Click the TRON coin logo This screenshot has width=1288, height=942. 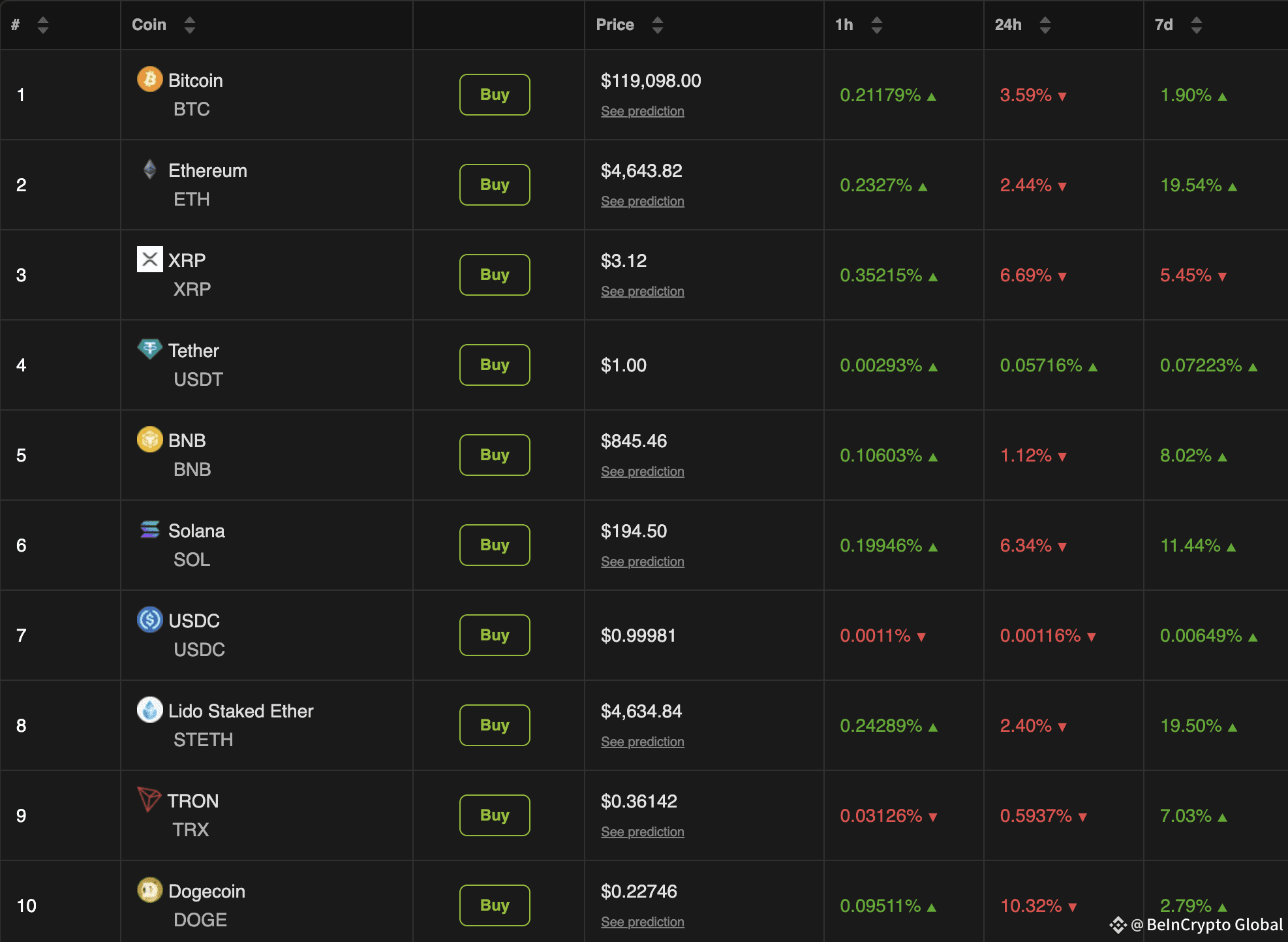pos(149,800)
